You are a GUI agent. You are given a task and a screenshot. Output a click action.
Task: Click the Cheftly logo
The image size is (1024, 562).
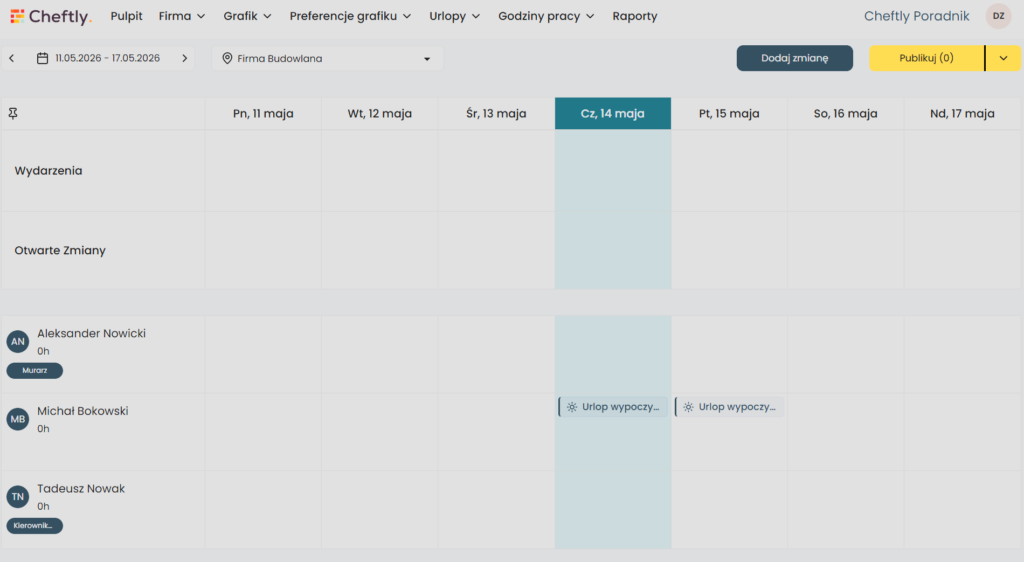pyautogui.click(x=51, y=16)
